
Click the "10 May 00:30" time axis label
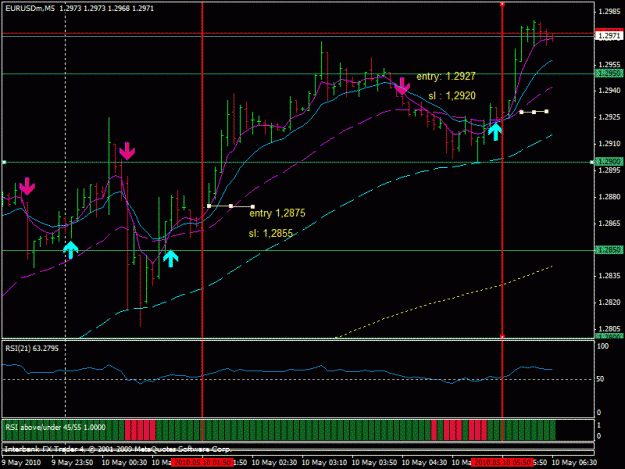click(124, 463)
